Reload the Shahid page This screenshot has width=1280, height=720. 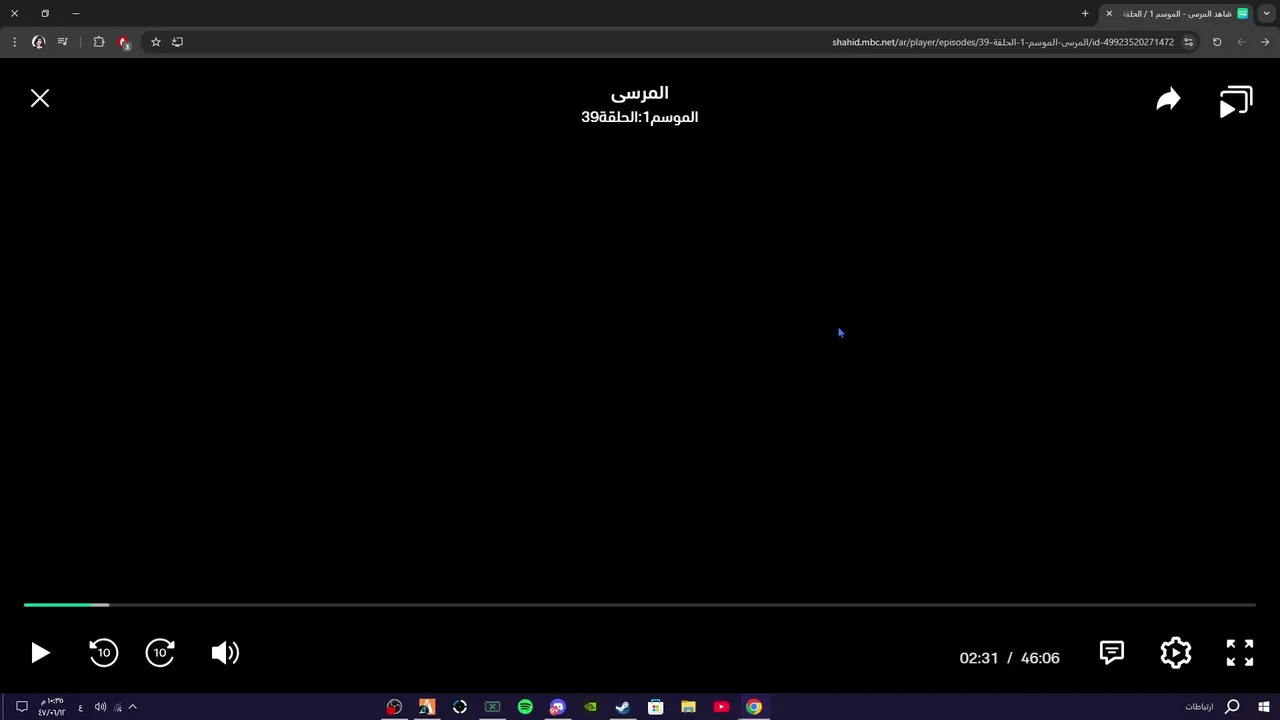(1217, 42)
